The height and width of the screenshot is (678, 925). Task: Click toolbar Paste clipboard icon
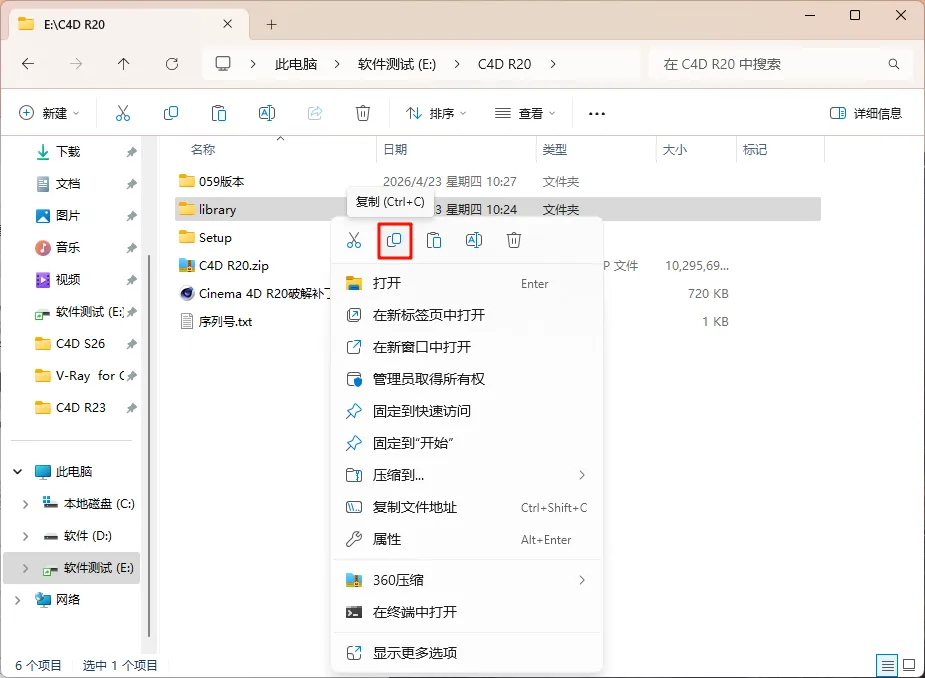[219, 113]
